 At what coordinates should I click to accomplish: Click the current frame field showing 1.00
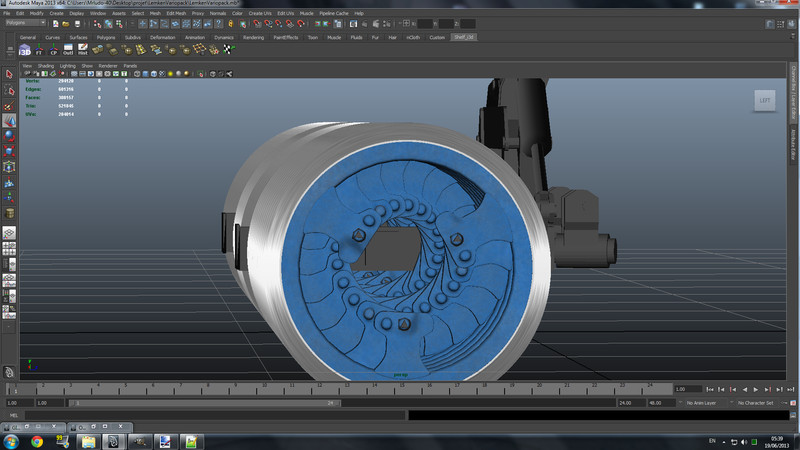(x=687, y=389)
